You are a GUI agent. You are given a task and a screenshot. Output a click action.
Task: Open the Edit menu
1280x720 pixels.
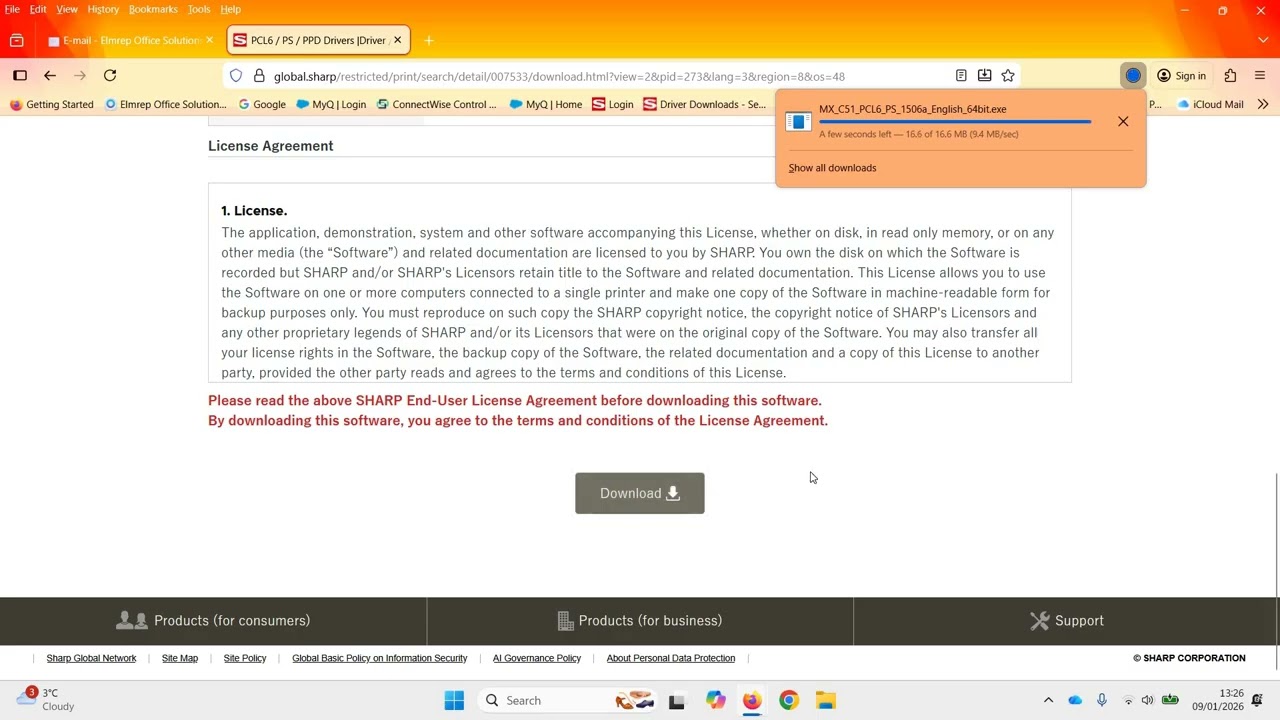coord(38,9)
